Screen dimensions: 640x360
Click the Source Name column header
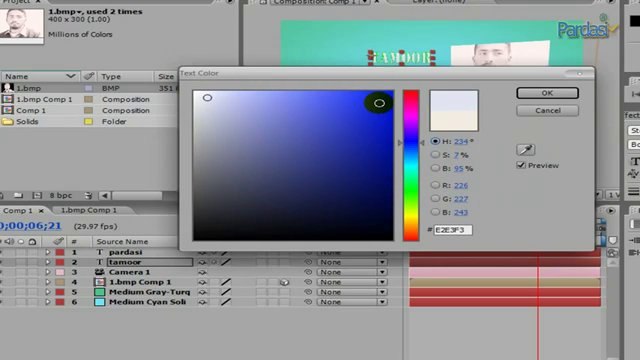[x=135, y=242]
